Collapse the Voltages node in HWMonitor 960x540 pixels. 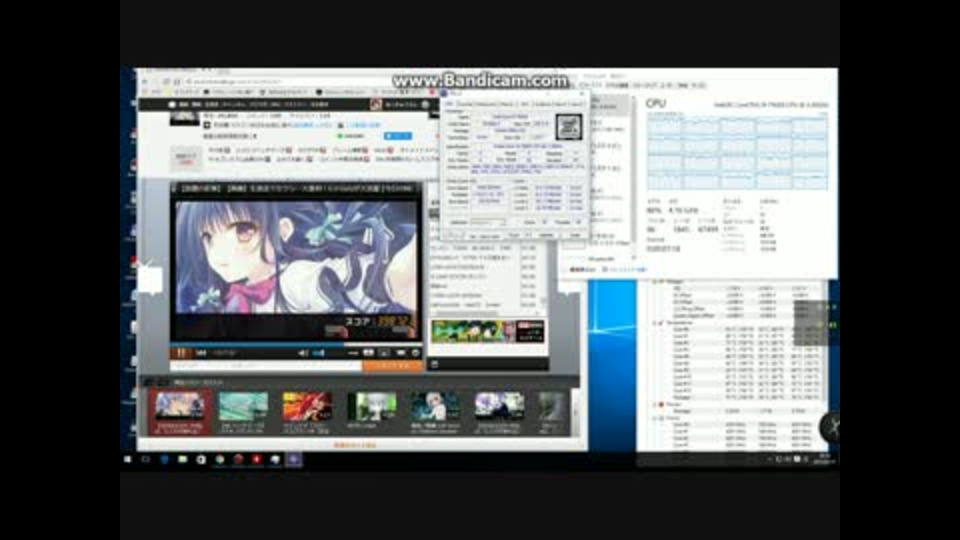coord(654,282)
